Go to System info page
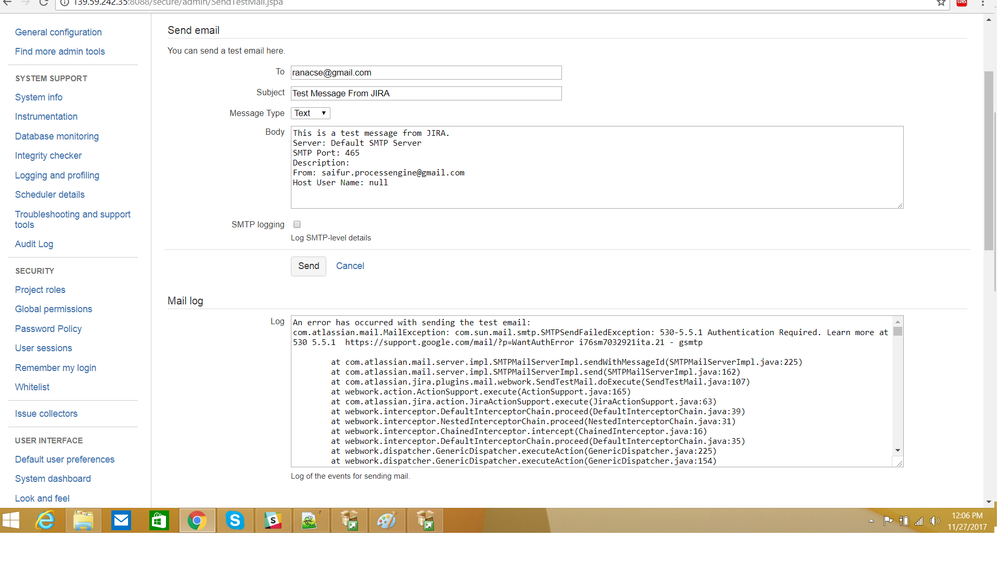999x562 pixels. click(x=39, y=97)
